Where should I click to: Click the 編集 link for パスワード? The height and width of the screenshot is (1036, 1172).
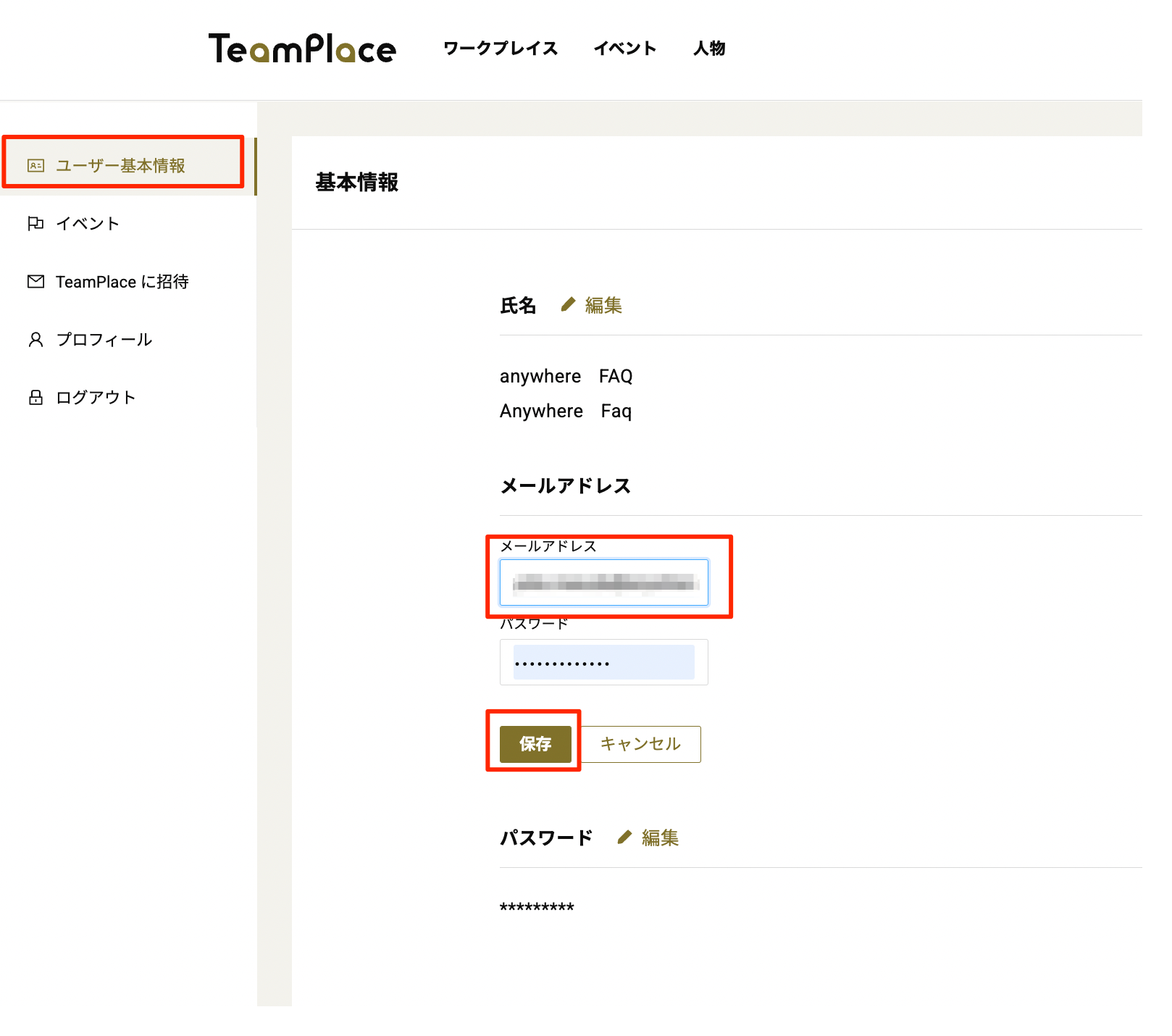click(x=660, y=837)
